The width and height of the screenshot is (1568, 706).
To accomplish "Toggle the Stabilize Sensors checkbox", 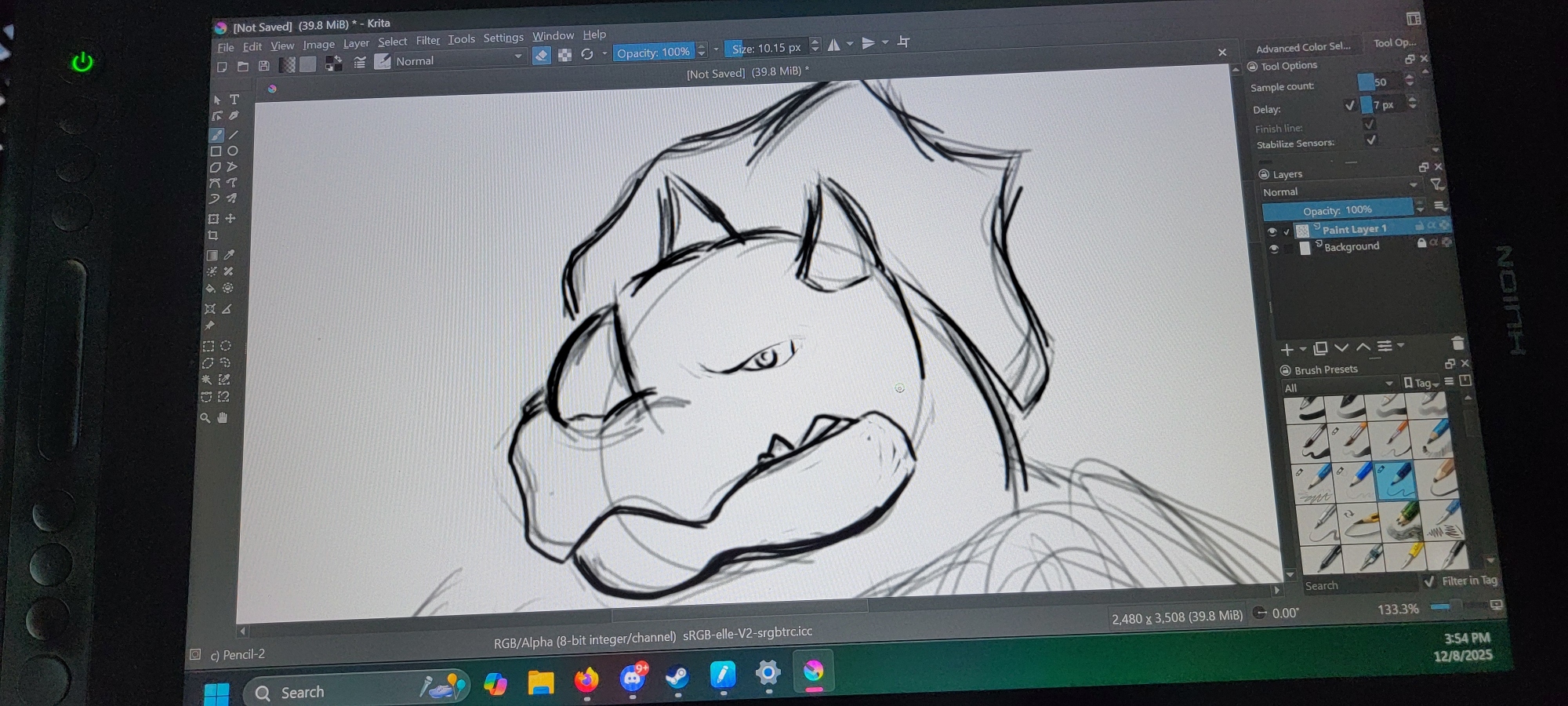I will [x=1370, y=140].
